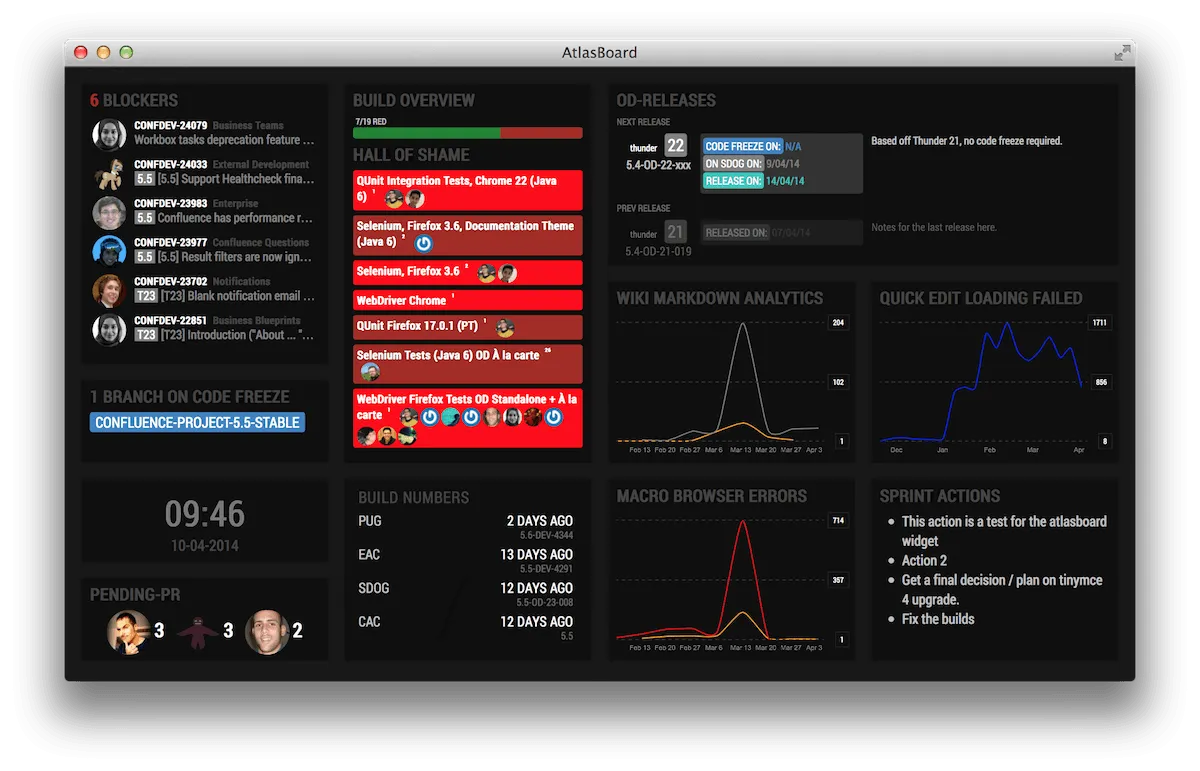The width and height of the screenshot is (1200, 771).
Task: Click the thunder 22 release badge
Action: click(676, 146)
